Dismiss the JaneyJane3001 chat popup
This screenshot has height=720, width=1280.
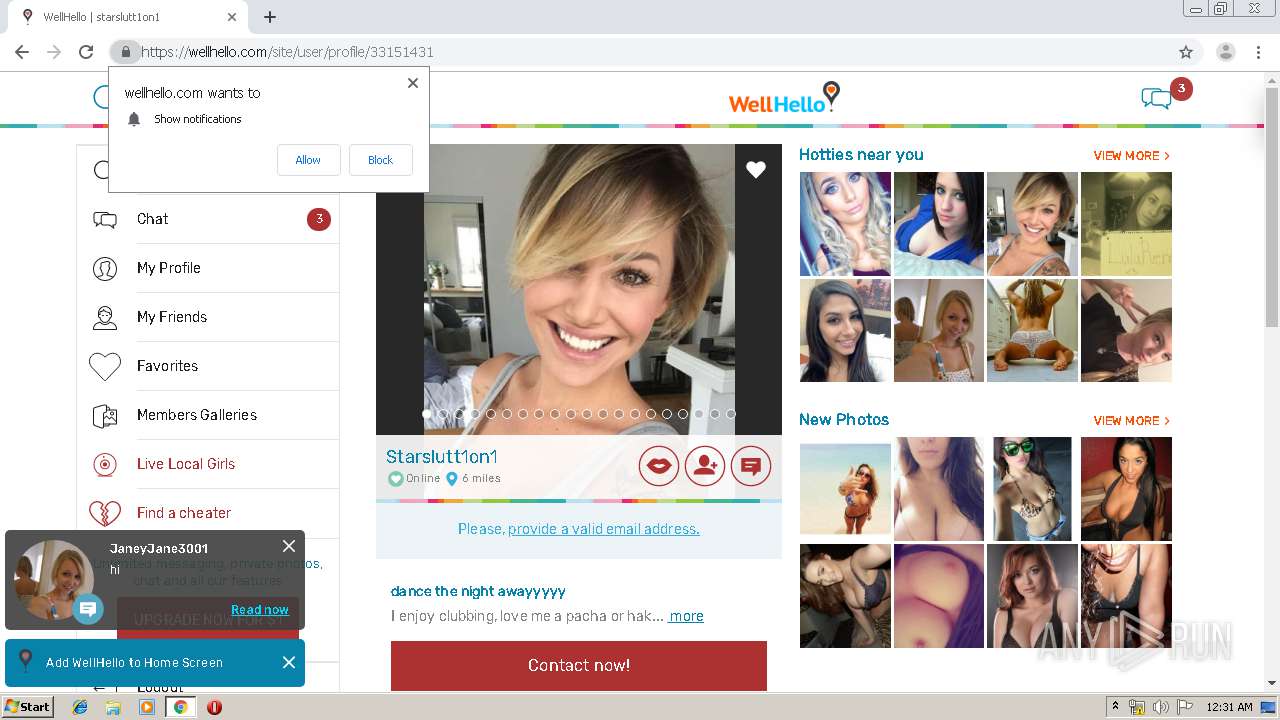pos(289,546)
